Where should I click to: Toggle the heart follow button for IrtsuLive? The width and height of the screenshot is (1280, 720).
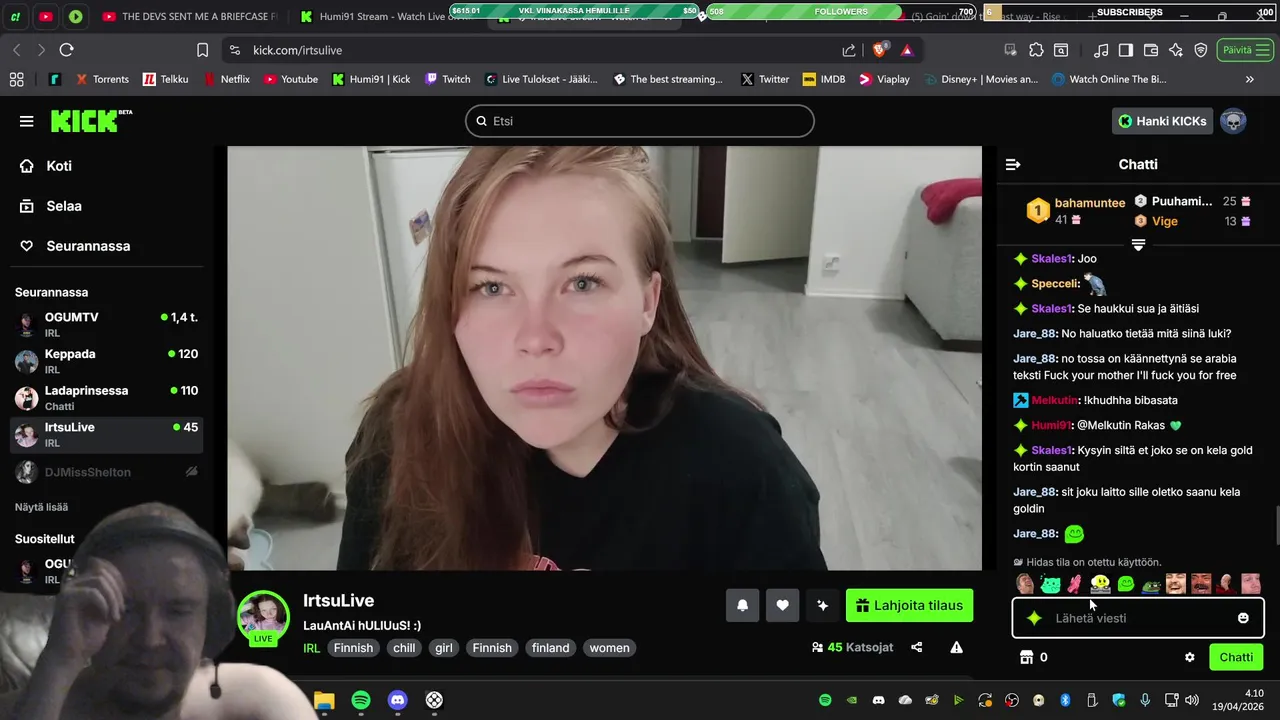pyautogui.click(x=783, y=605)
